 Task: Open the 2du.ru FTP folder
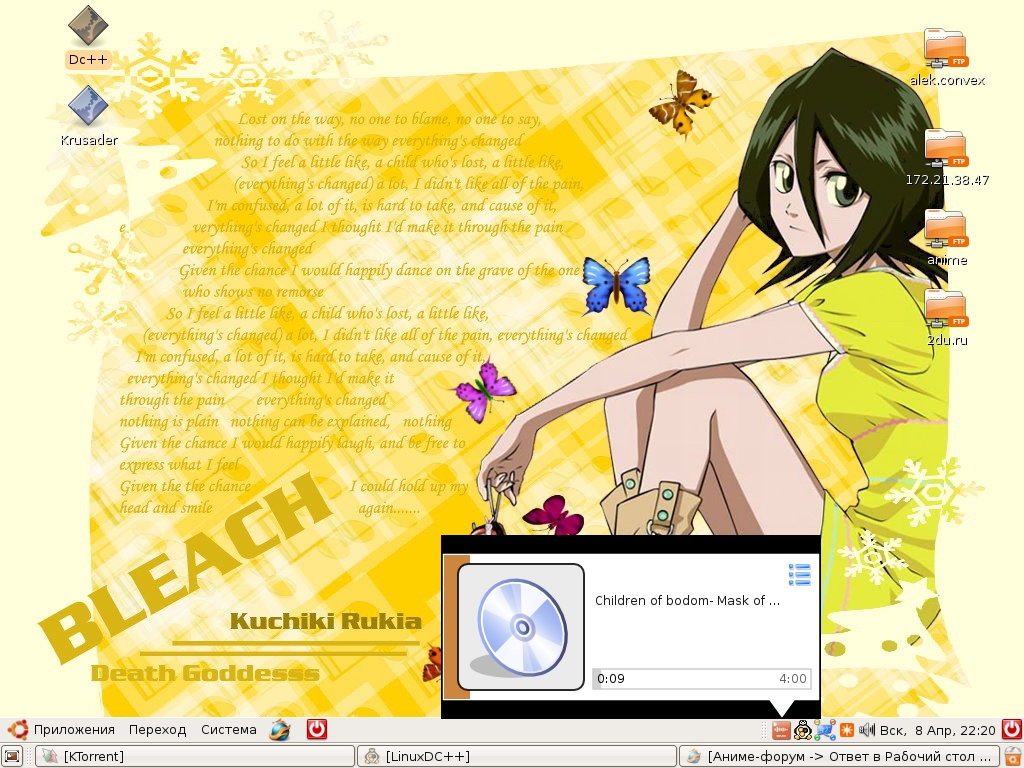click(x=945, y=310)
